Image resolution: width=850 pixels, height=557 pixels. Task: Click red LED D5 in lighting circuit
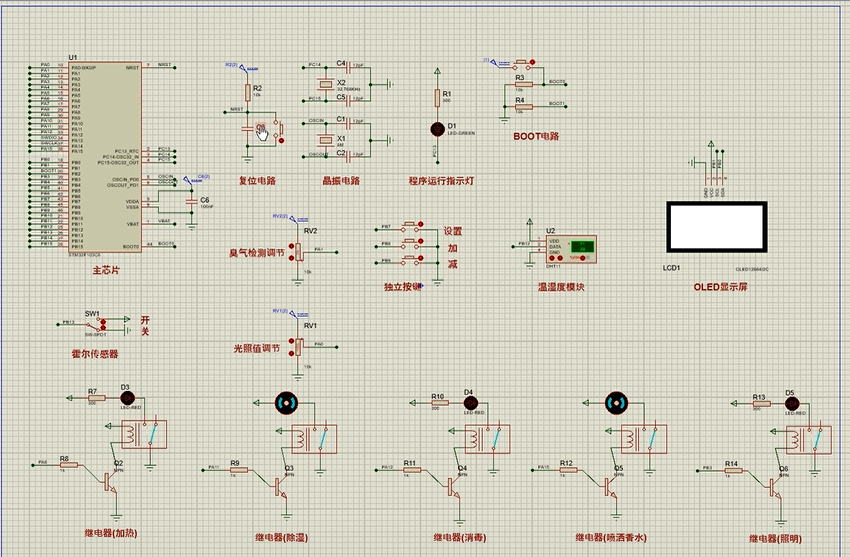tap(792, 403)
